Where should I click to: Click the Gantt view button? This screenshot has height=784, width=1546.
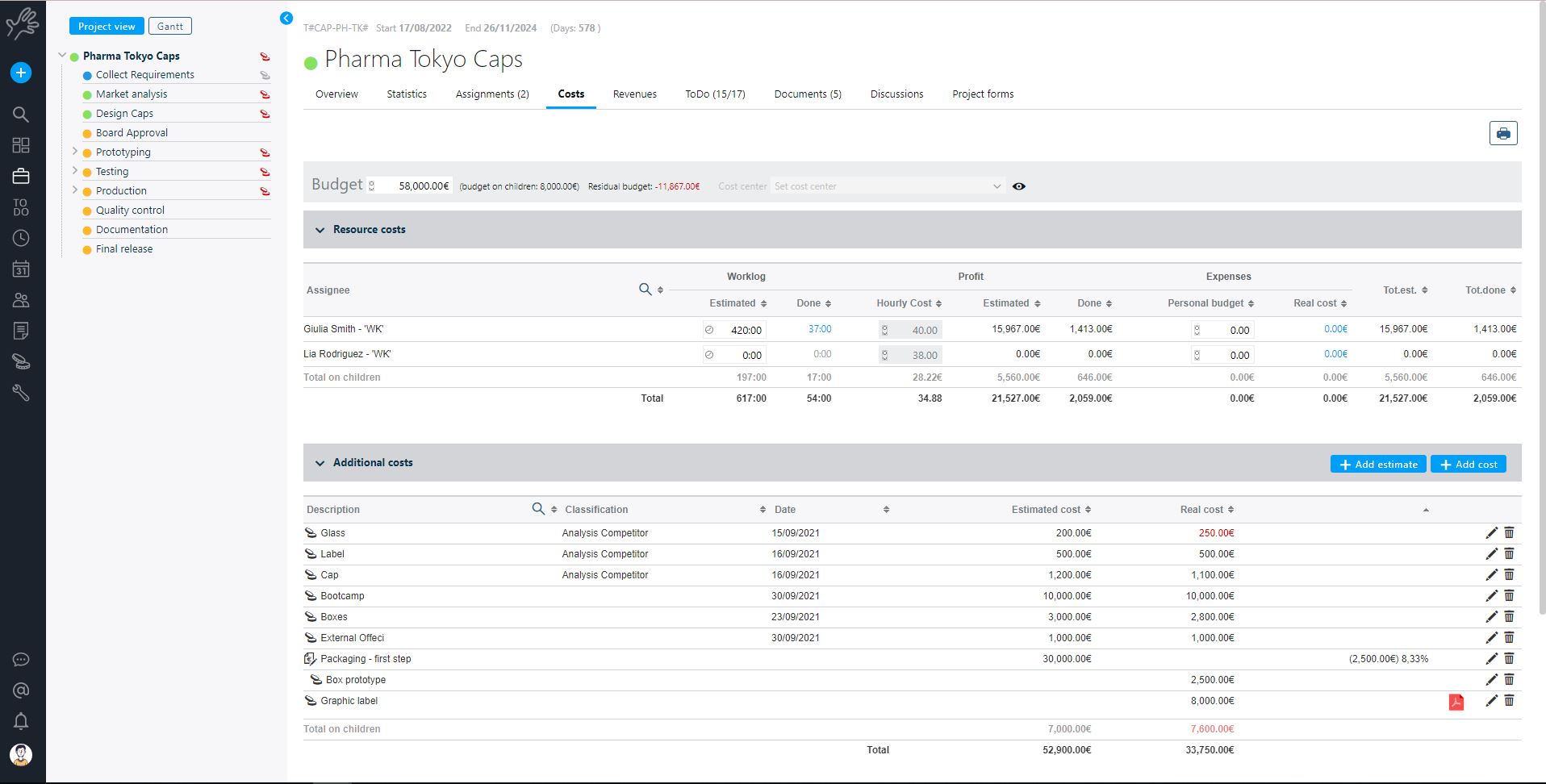(x=169, y=27)
